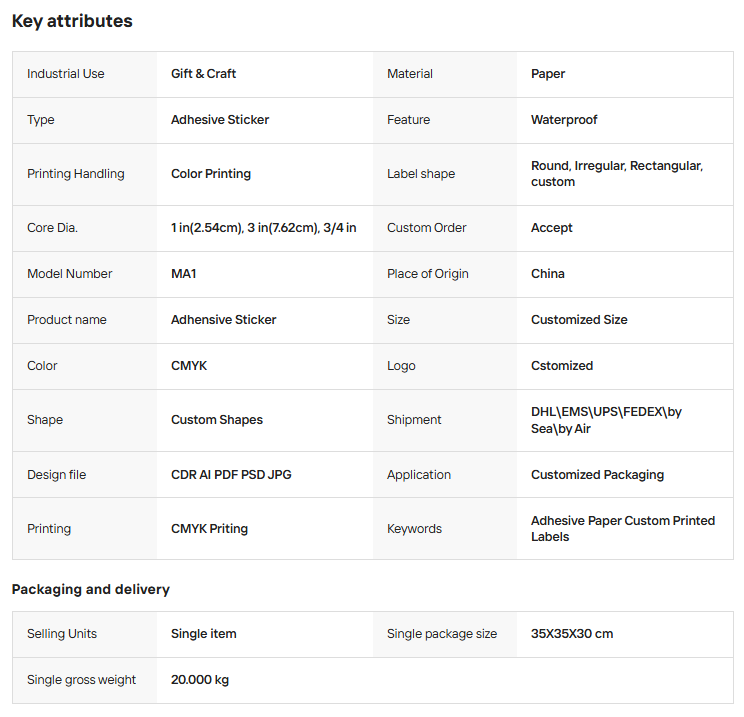
Task: Click the Cstomized logo value
Action: [562, 366]
